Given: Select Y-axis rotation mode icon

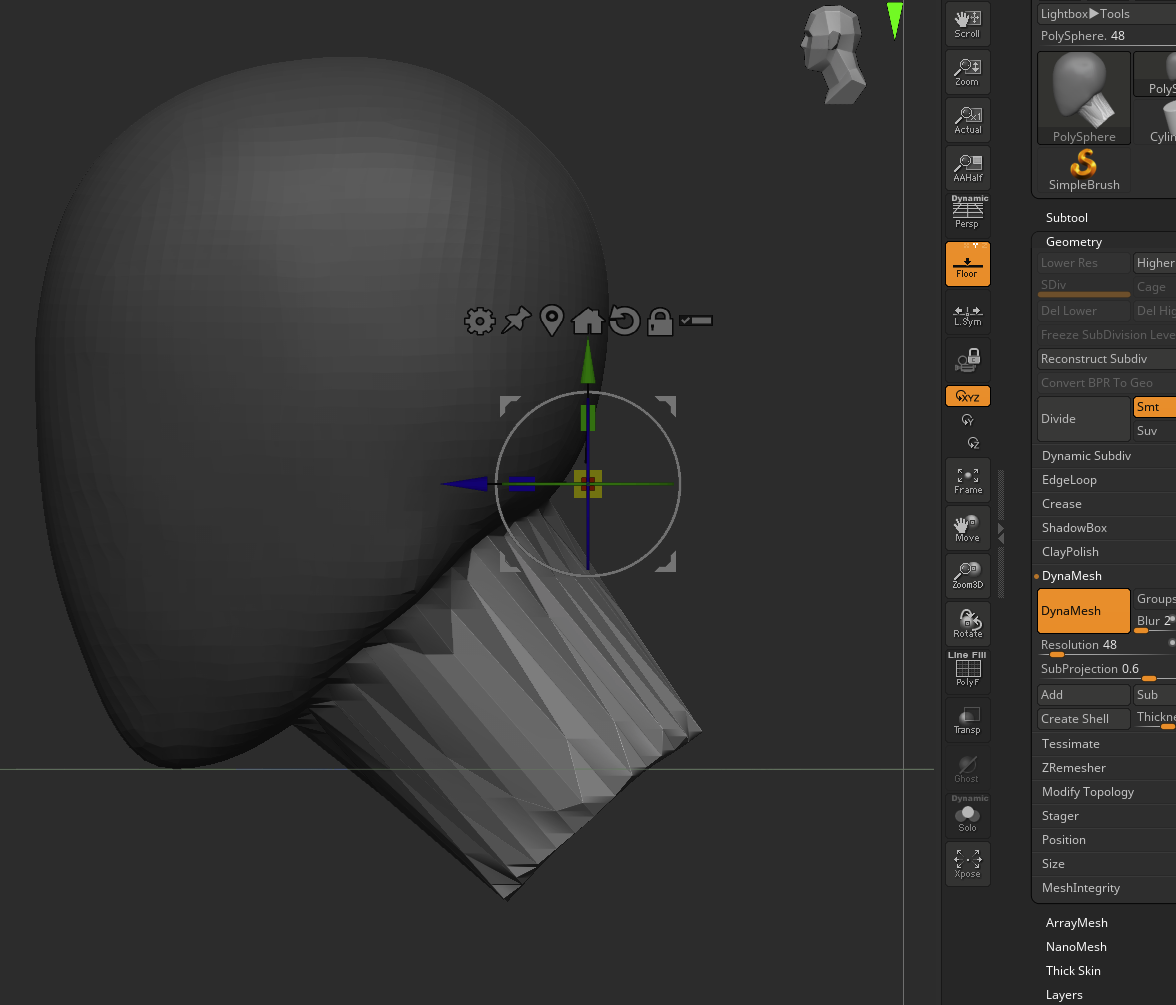Looking at the screenshot, I should (968, 420).
